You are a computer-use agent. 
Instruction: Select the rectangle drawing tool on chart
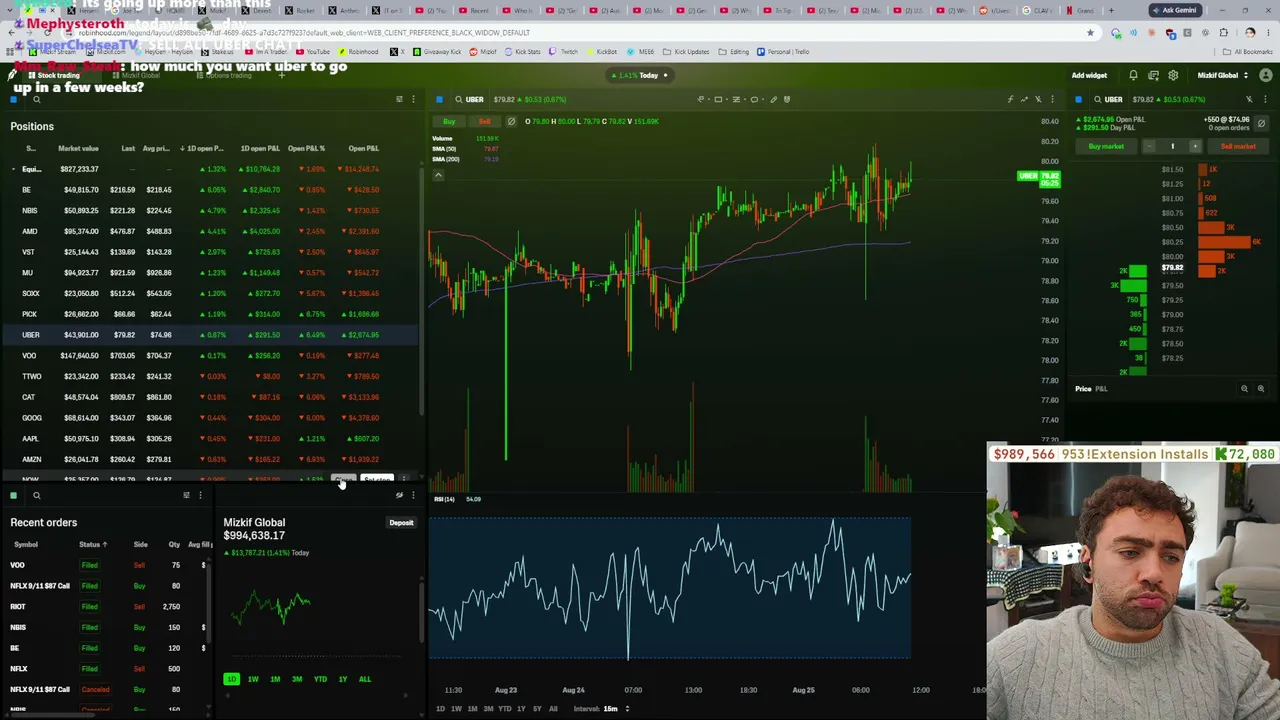[718, 99]
